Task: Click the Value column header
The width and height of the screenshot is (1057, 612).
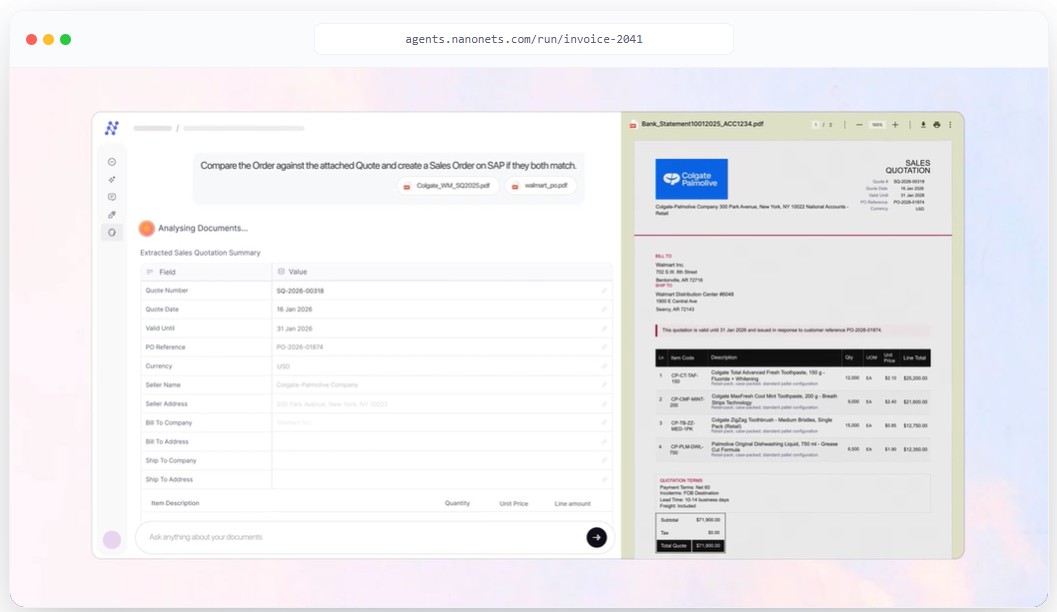Action: 298,272
